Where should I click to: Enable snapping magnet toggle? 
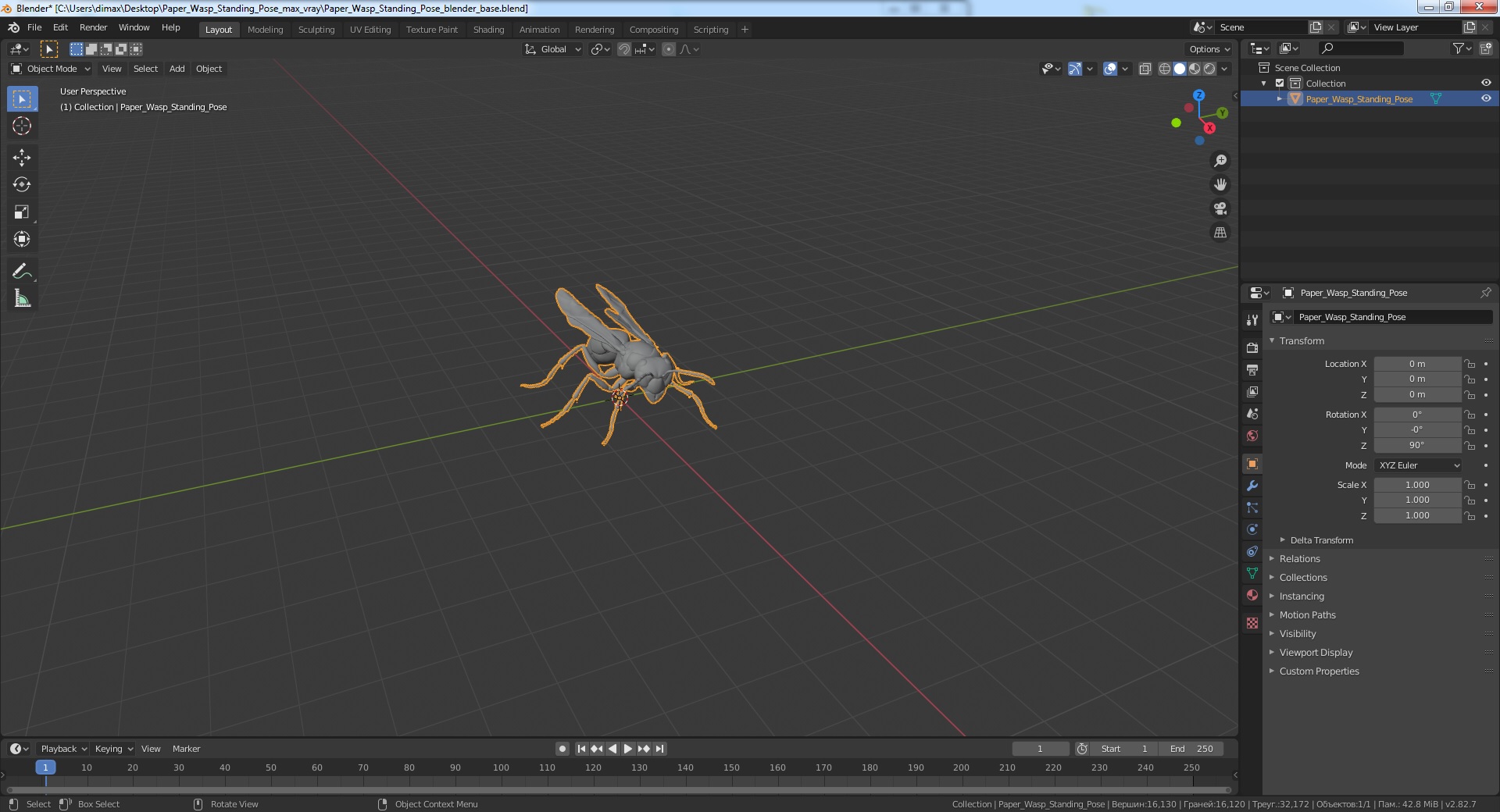(623, 49)
